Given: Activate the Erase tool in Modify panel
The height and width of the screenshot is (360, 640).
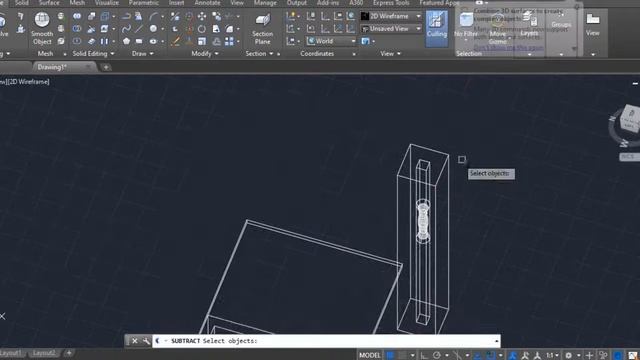Looking at the screenshot, I should [x=176, y=41].
